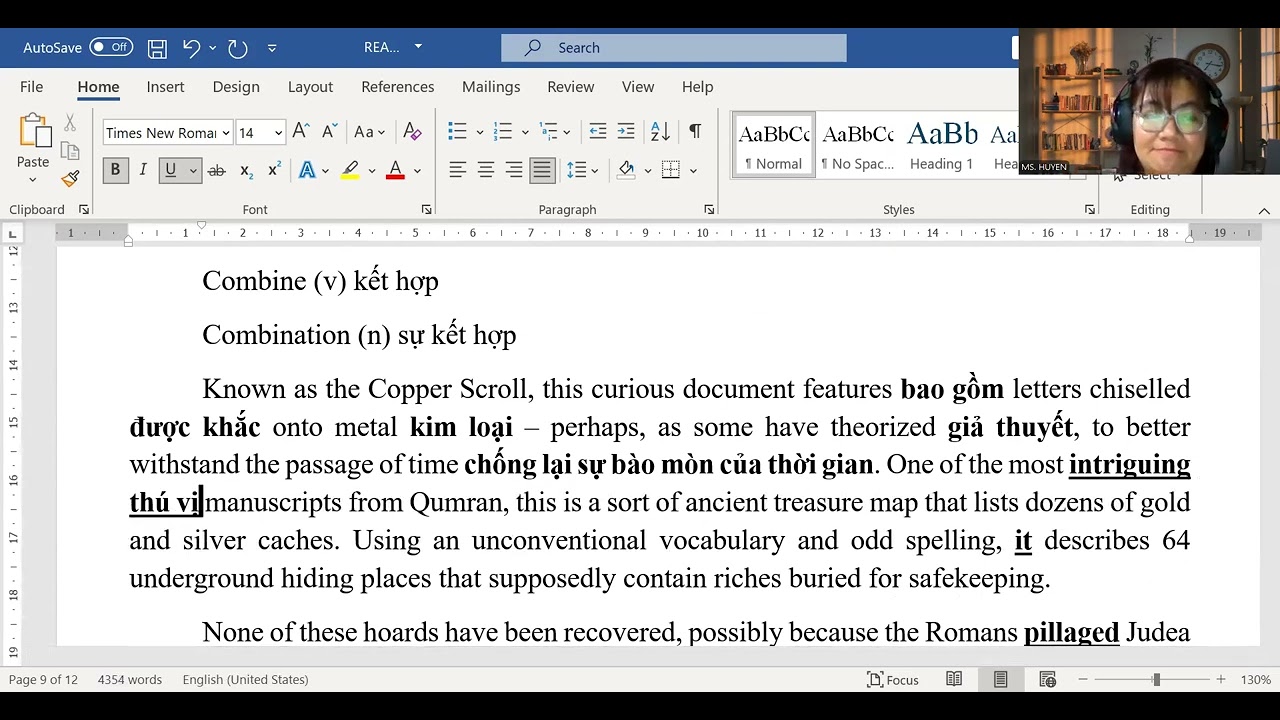Click the Save icon in title bar
Viewport: 1280px width, 720px height.
click(157, 48)
